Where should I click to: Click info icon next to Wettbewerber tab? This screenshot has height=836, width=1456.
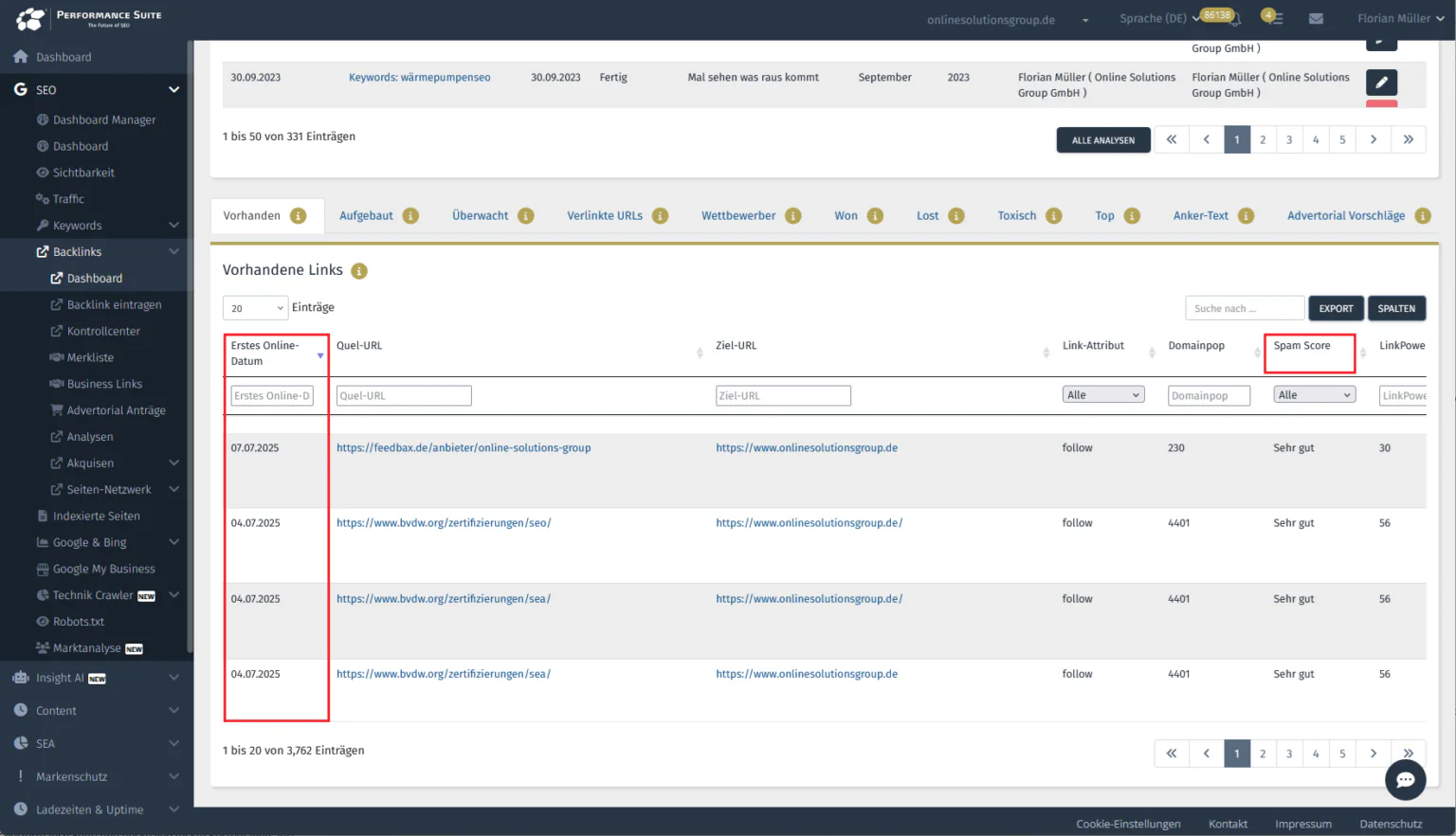pos(793,216)
